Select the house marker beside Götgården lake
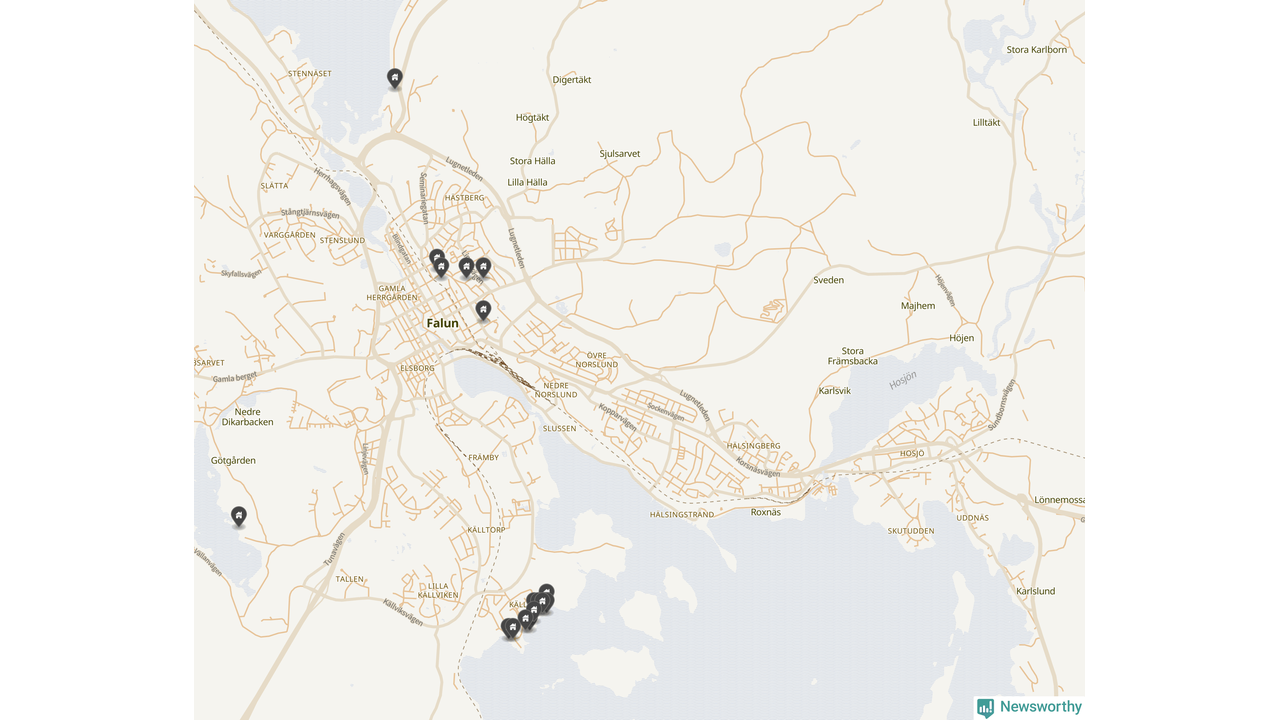Screen dimensions: 1280x720 point(239,516)
